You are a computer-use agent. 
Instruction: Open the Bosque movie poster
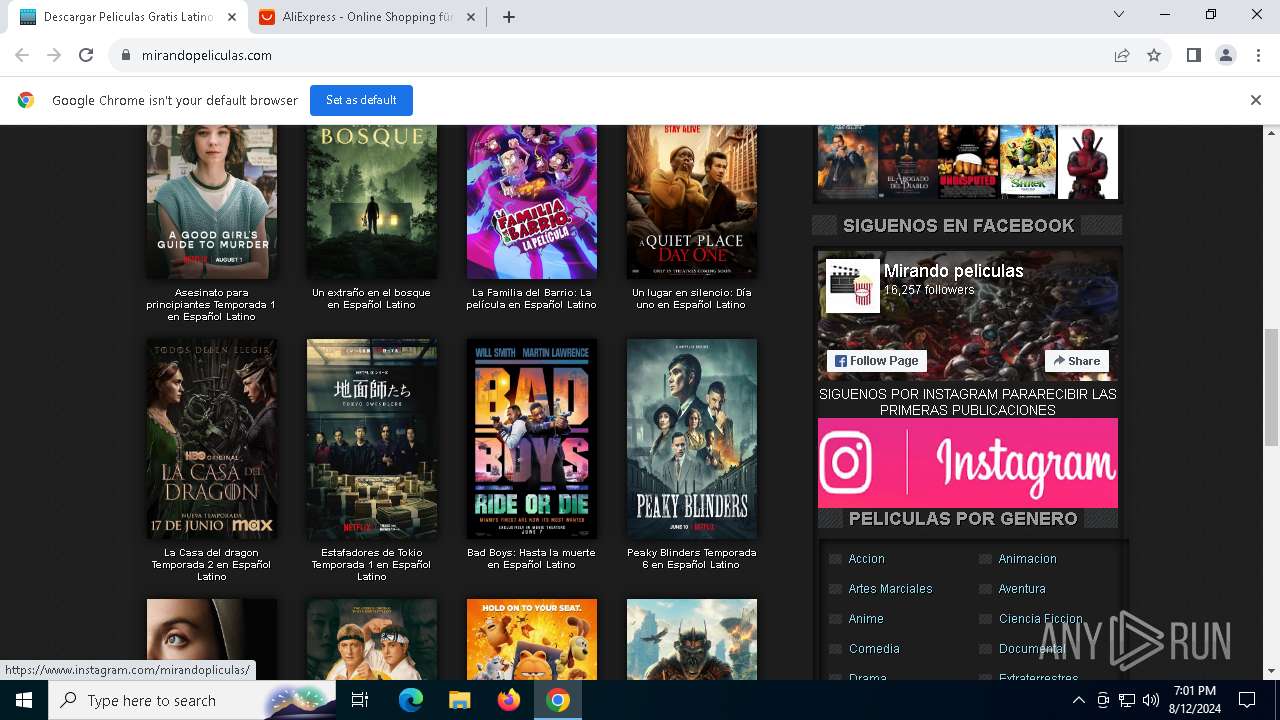click(372, 202)
